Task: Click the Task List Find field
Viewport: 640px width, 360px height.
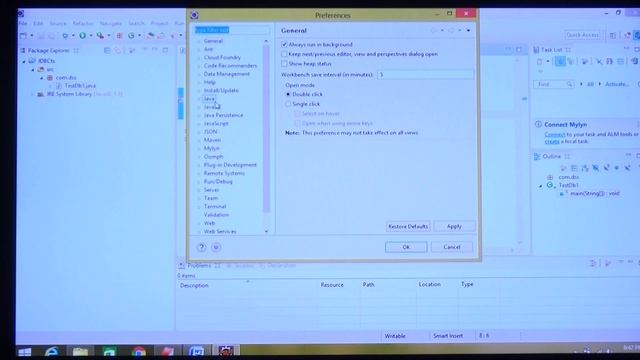Action: point(553,84)
